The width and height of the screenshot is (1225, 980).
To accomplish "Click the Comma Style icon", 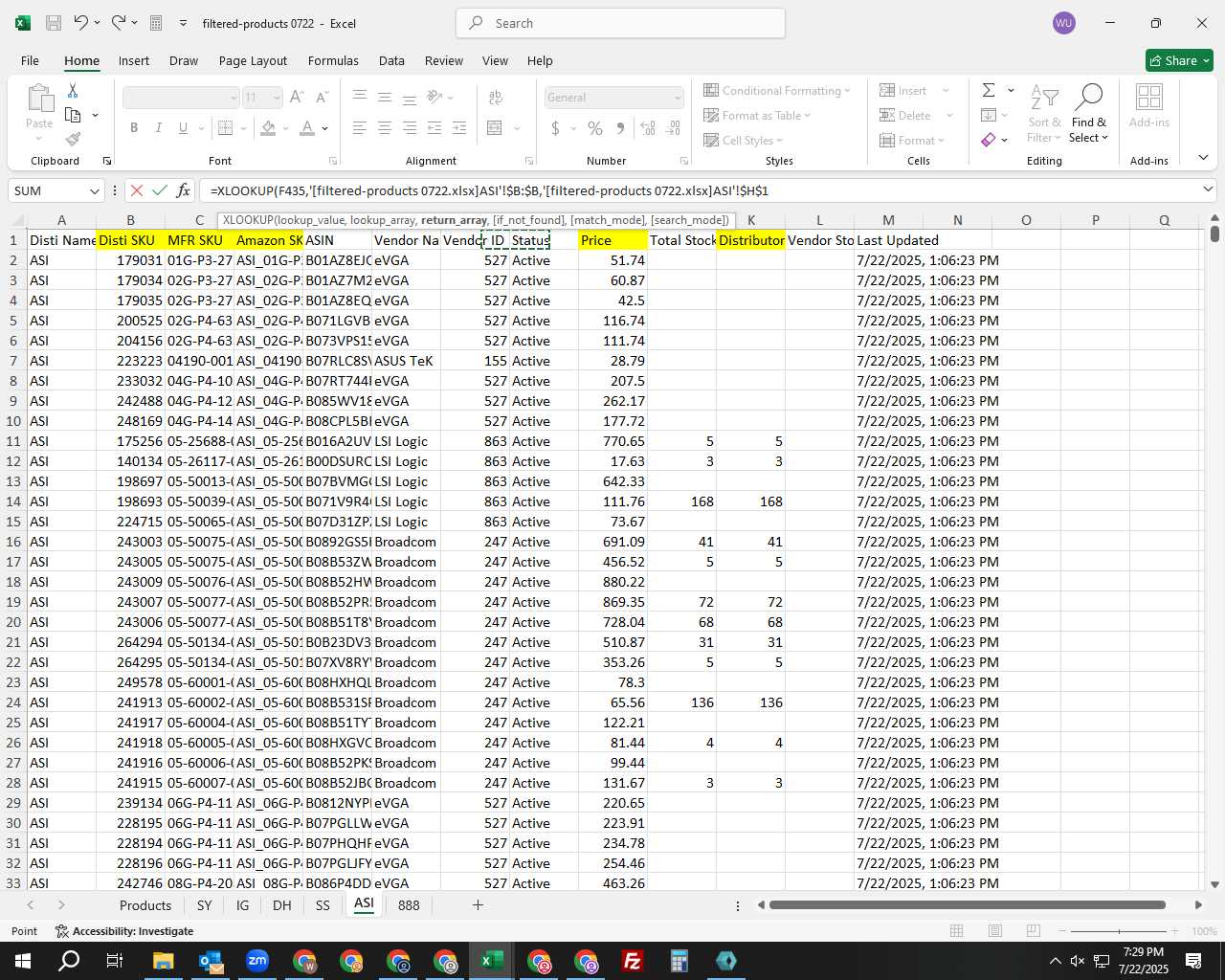I will (620, 127).
